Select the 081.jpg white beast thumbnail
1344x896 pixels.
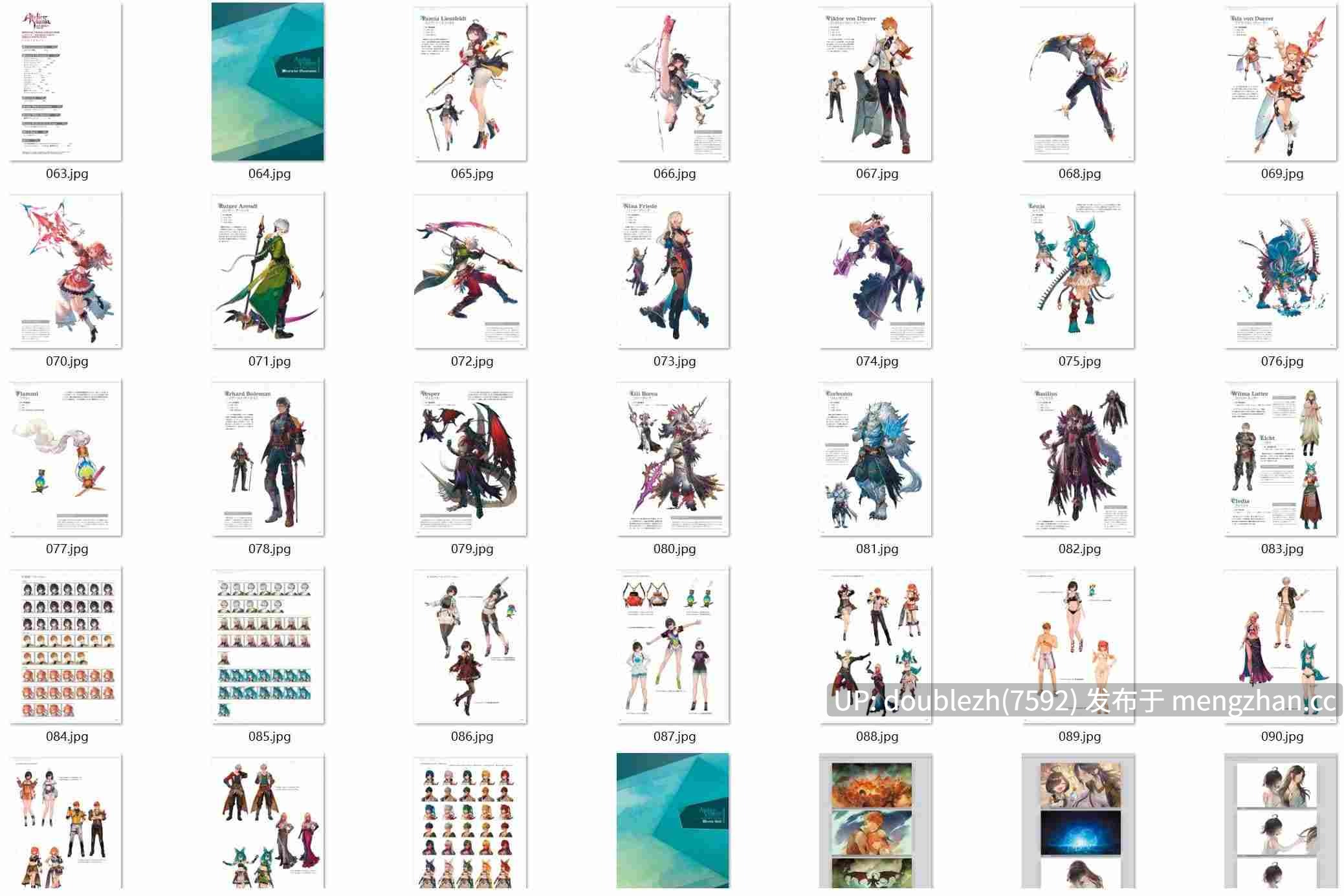(876, 457)
